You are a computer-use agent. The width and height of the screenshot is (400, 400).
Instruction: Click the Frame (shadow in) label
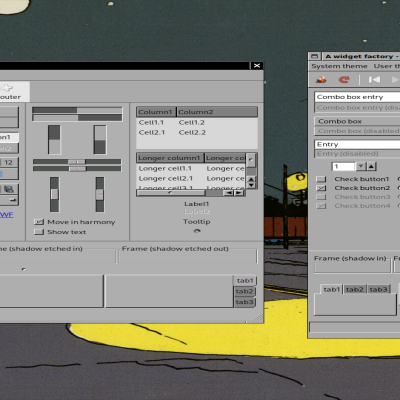[350, 258]
